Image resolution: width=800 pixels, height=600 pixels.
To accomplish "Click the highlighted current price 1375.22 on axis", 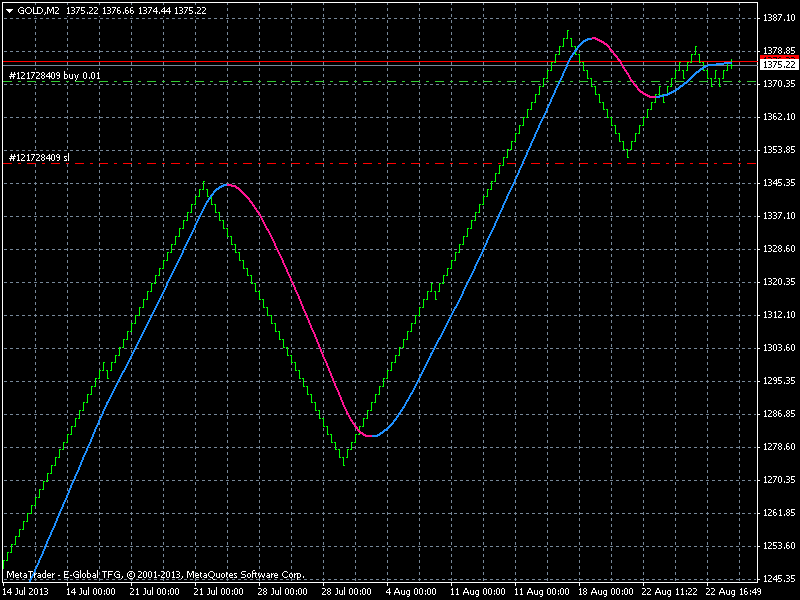I will [779, 65].
